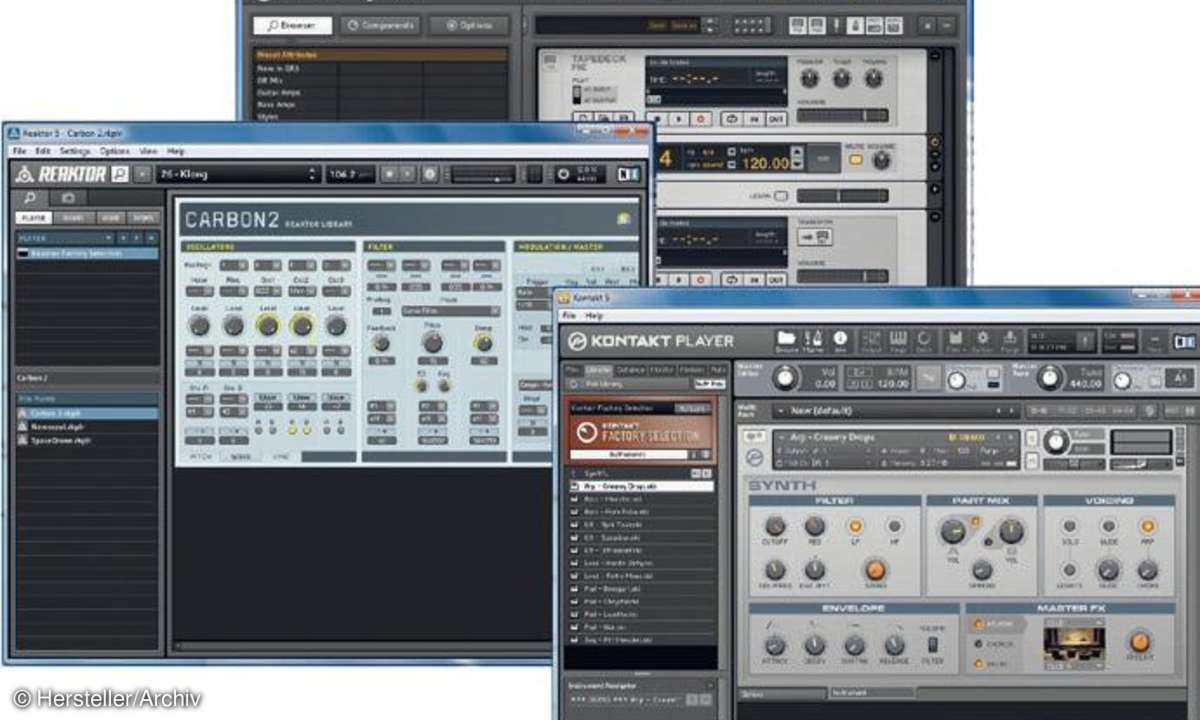
Task: Toggle the LEGATO voicing button
Action: (x=1069, y=570)
